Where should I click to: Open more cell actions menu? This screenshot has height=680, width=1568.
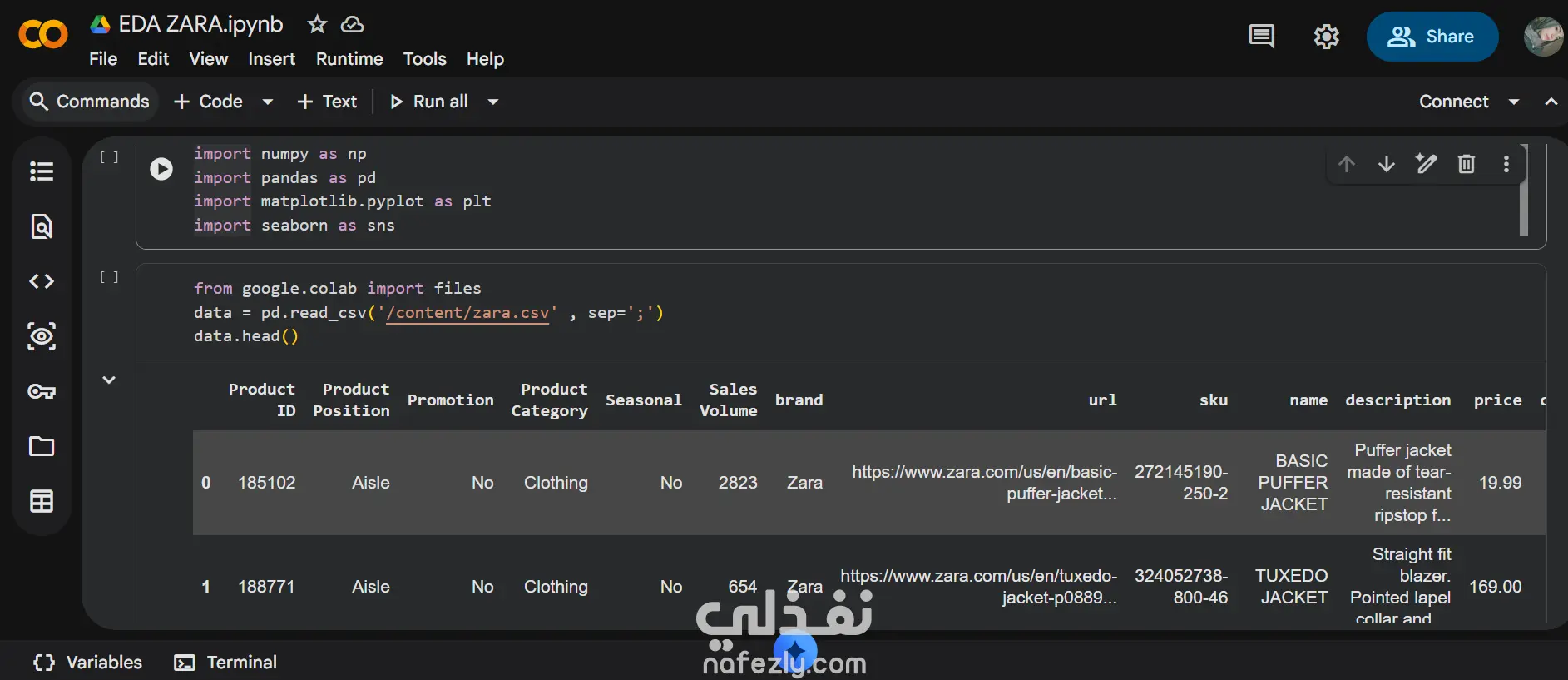(1506, 164)
